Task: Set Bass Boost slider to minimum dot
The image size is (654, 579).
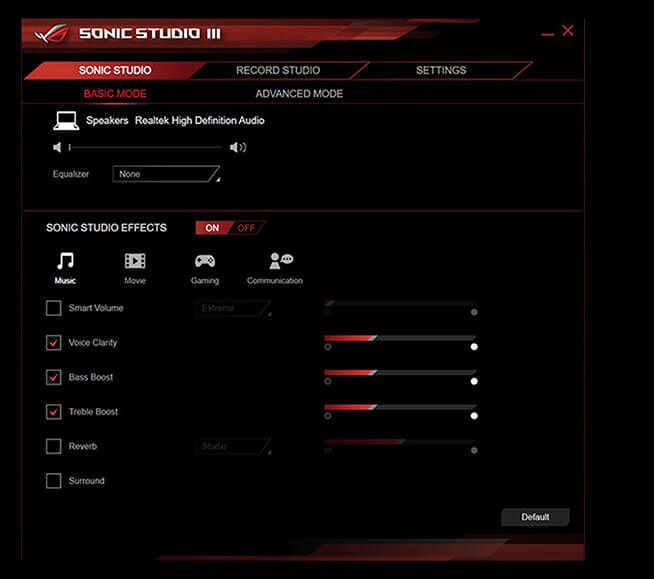Action: [328, 382]
